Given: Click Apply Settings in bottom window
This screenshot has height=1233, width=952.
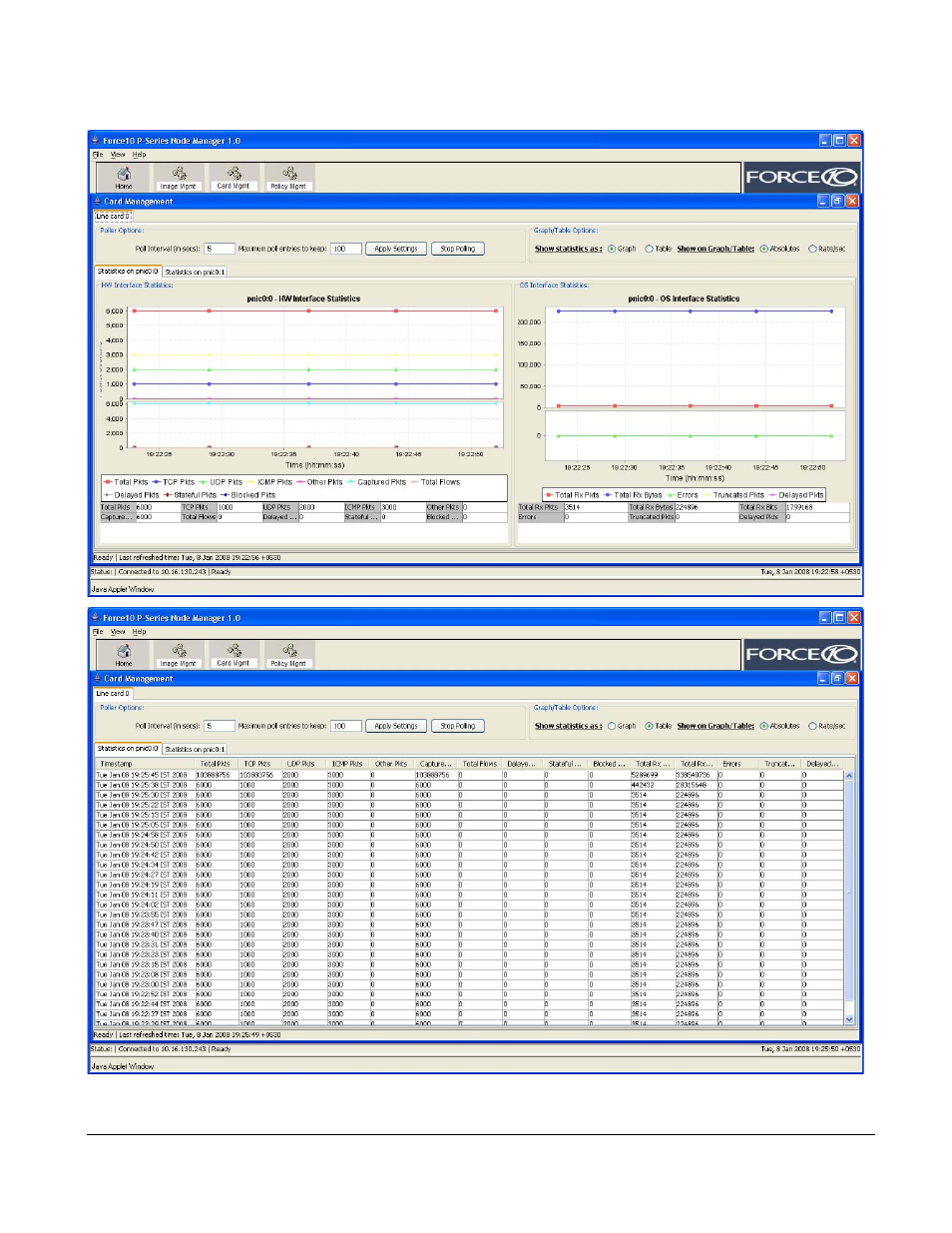Looking at the screenshot, I should point(396,726).
